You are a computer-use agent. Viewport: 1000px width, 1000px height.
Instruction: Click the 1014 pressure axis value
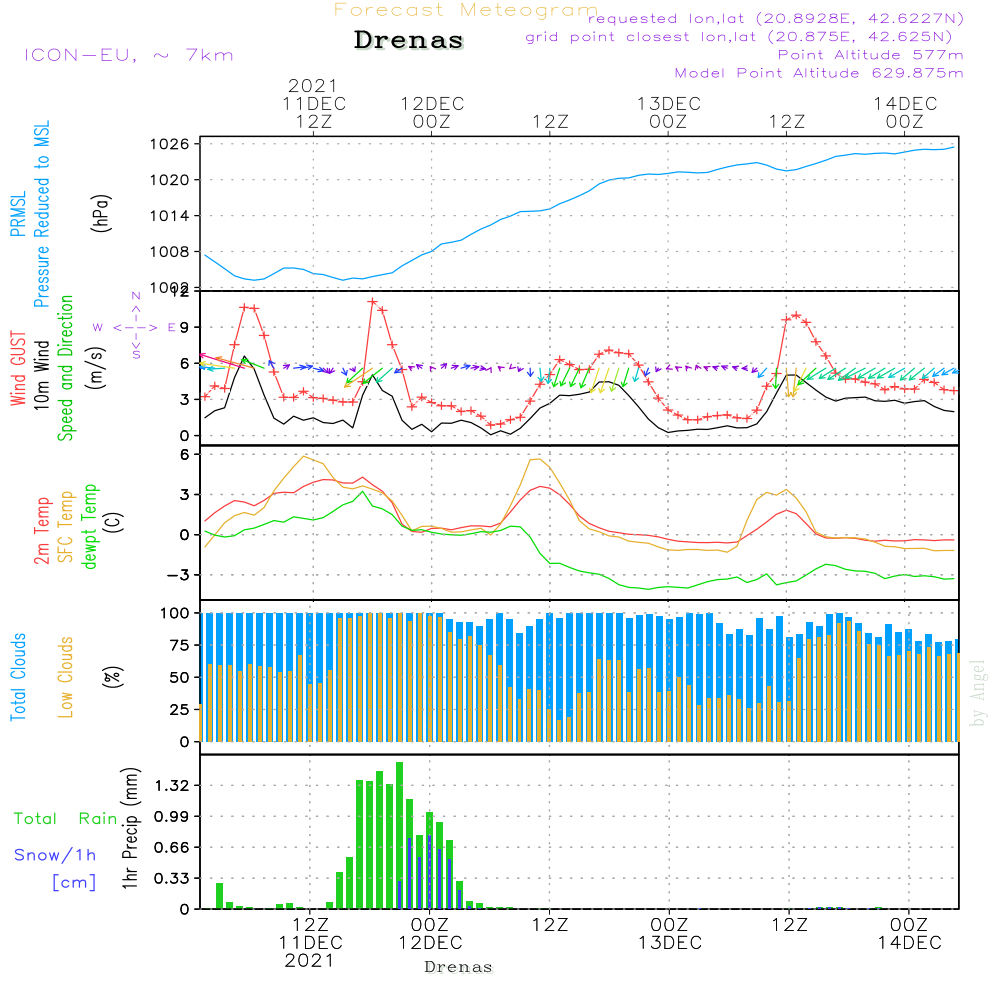coord(170,216)
